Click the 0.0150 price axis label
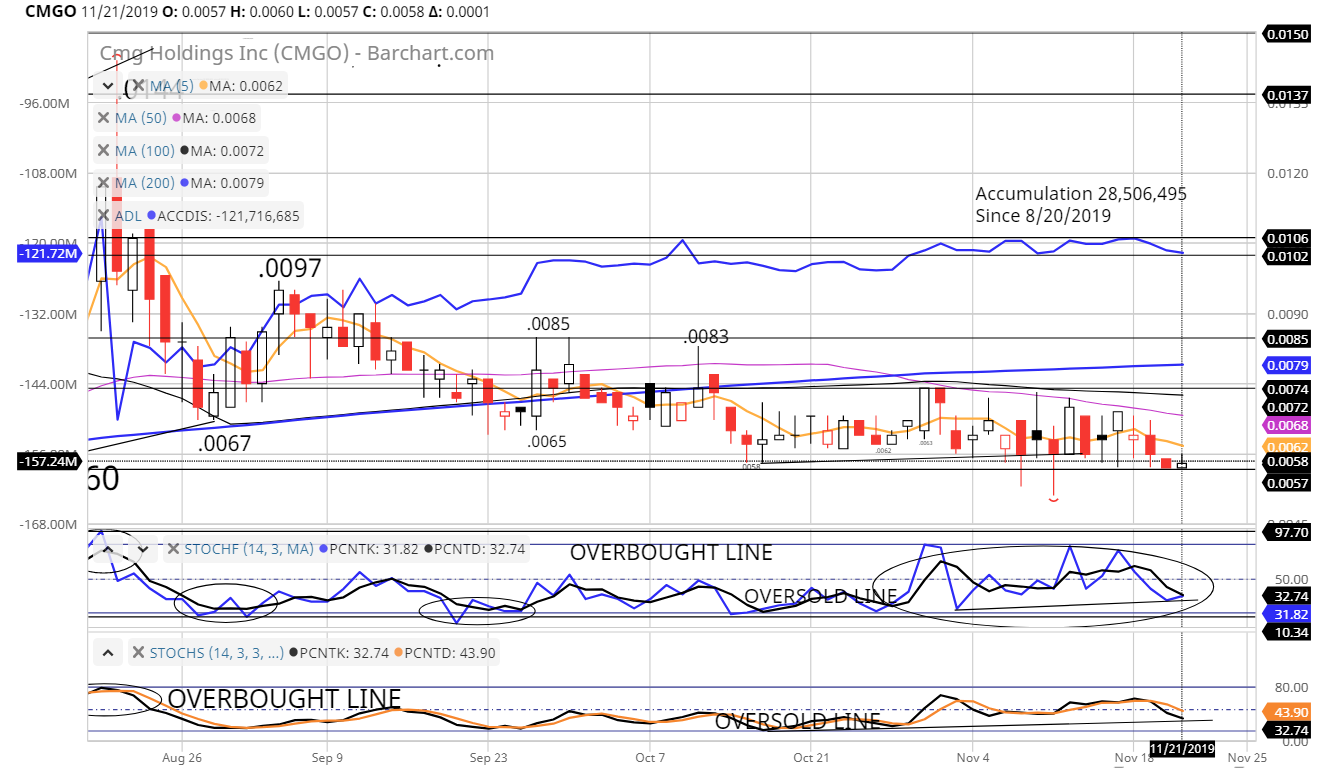 pyautogui.click(x=1287, y=34)
